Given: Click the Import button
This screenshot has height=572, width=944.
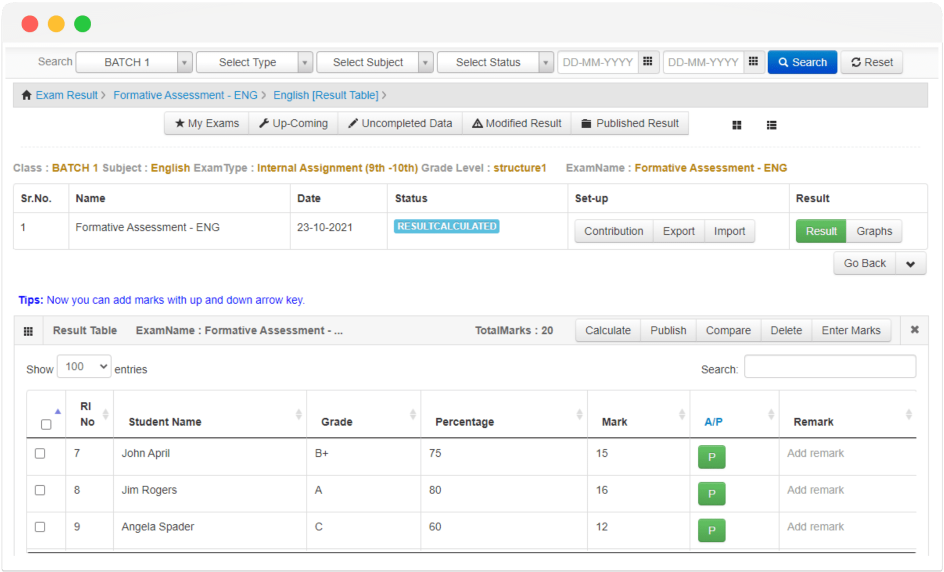Looking at the screenshot, I should click(729, 231).
